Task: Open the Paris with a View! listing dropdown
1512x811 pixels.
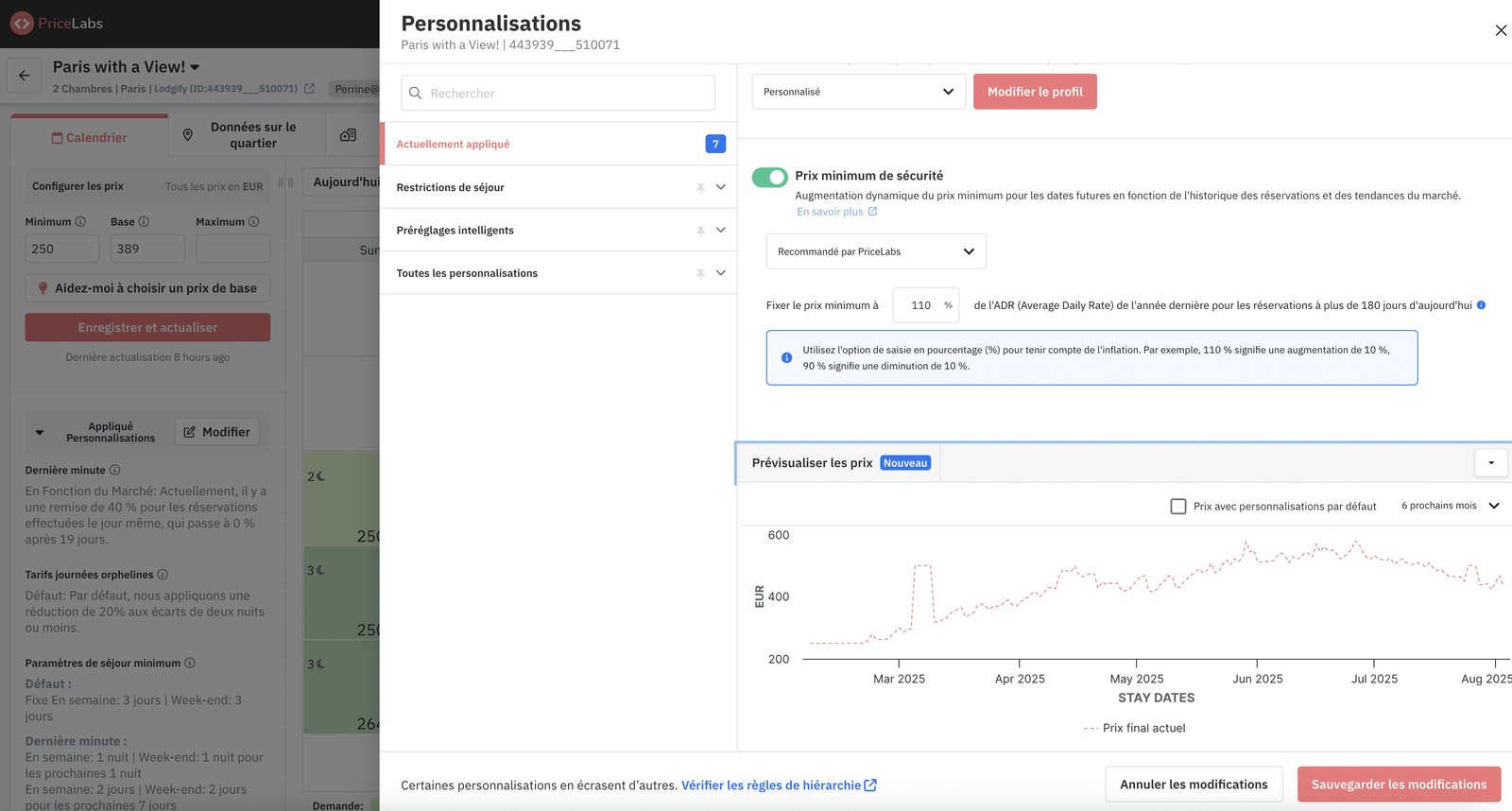Action: point(195,67)
